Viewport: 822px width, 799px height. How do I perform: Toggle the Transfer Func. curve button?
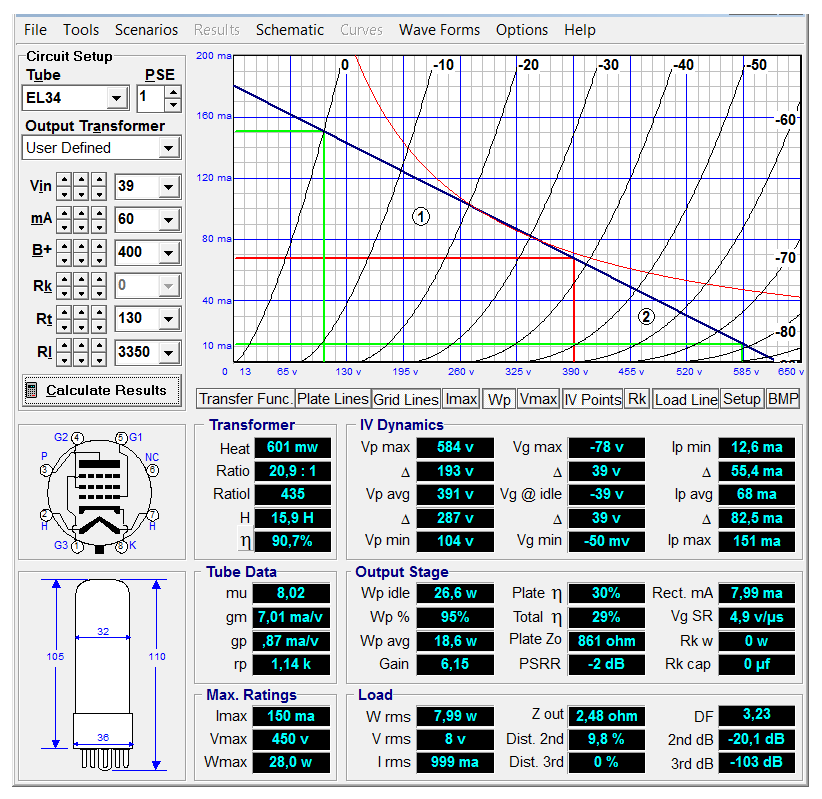pyautogui.click(x=245, y=399)
